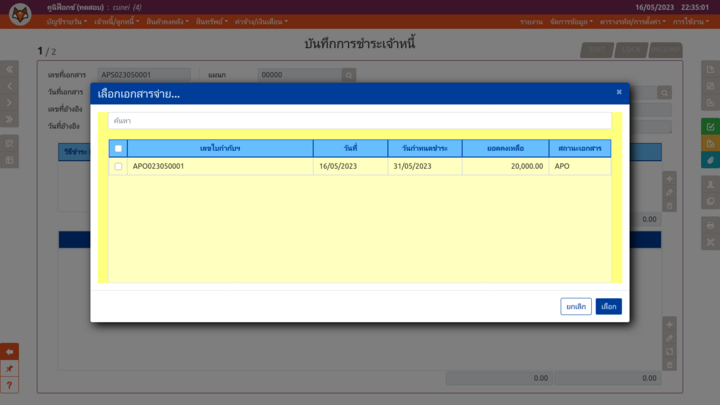Viewport: 720px width, 405px height.
Task: Click date cell 16/05/2023 in table
Action: point(350,166)
